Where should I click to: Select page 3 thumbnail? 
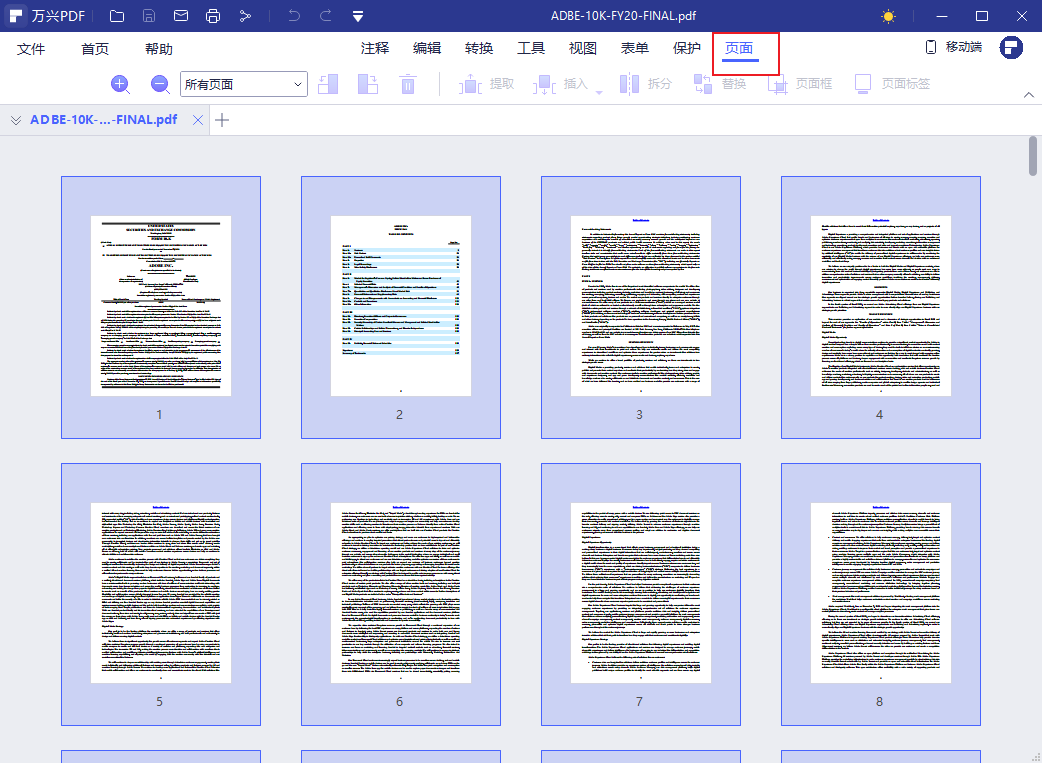[640, 307]
